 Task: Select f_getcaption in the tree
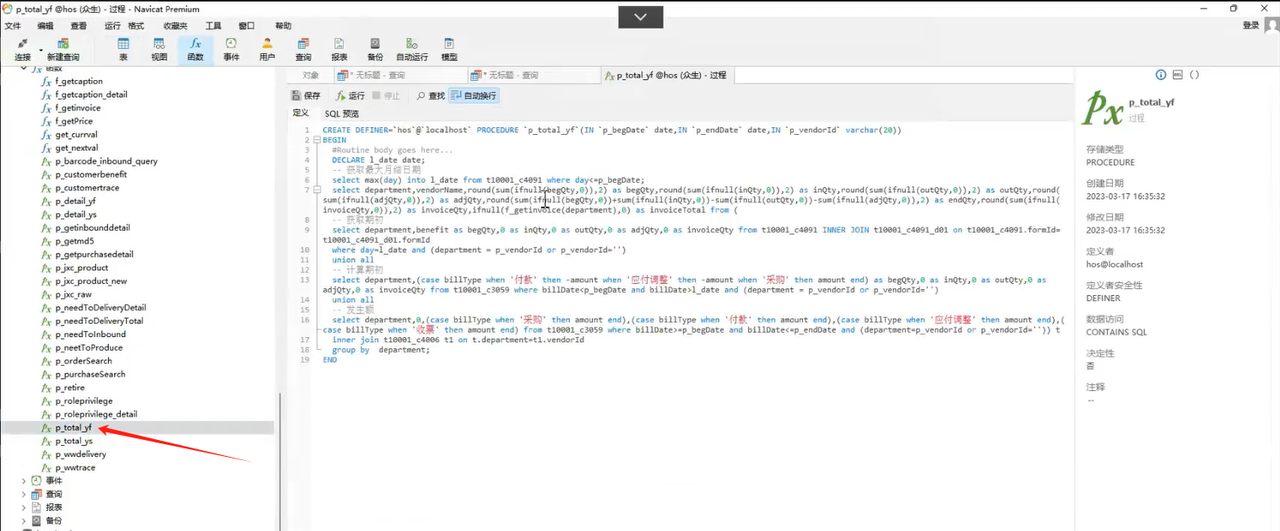coord(78,81)
